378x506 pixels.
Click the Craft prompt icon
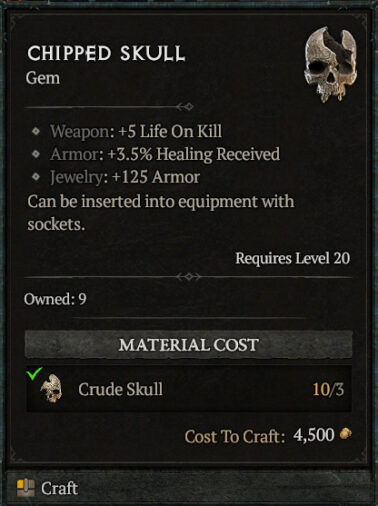click(x=26, y=488)
